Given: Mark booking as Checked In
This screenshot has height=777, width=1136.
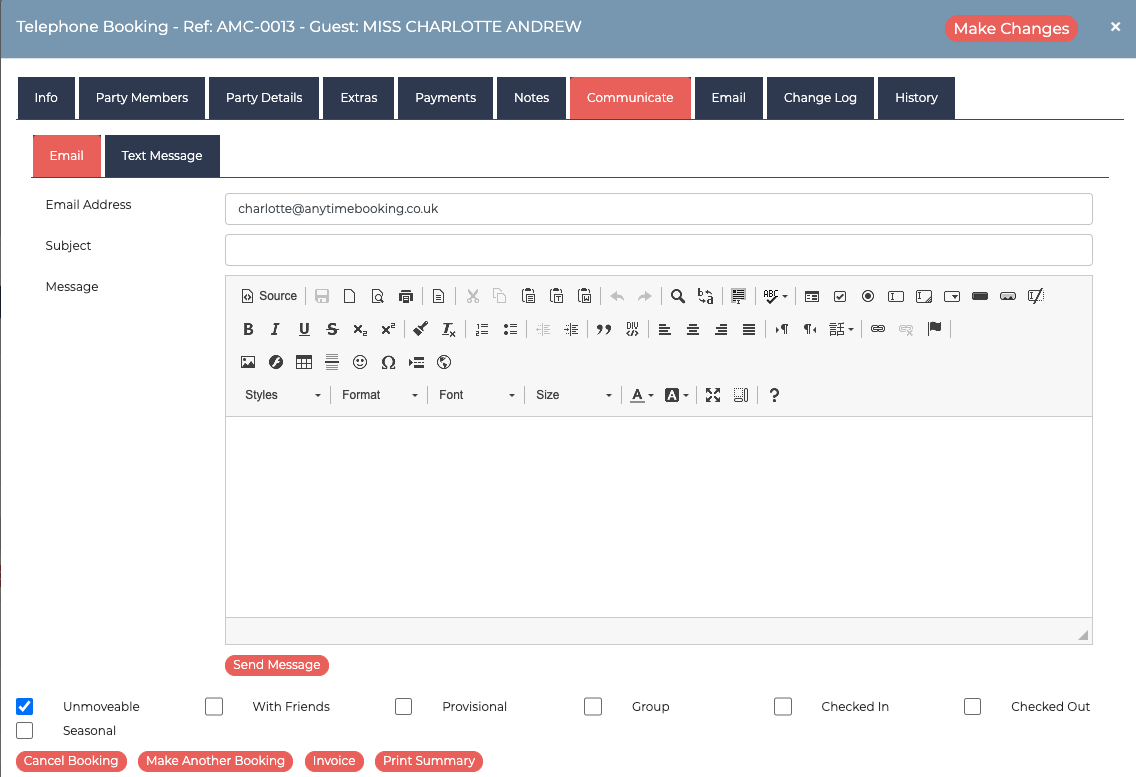Looking at the screenshot, I should (782, 706).
